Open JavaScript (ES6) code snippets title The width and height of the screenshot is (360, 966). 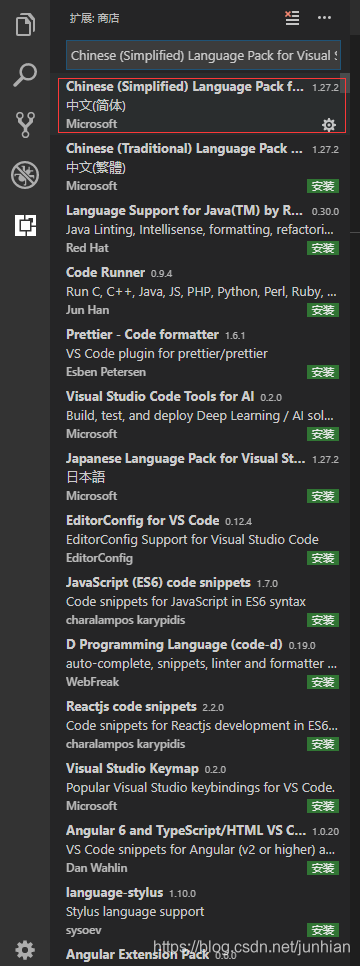(158, 582)
